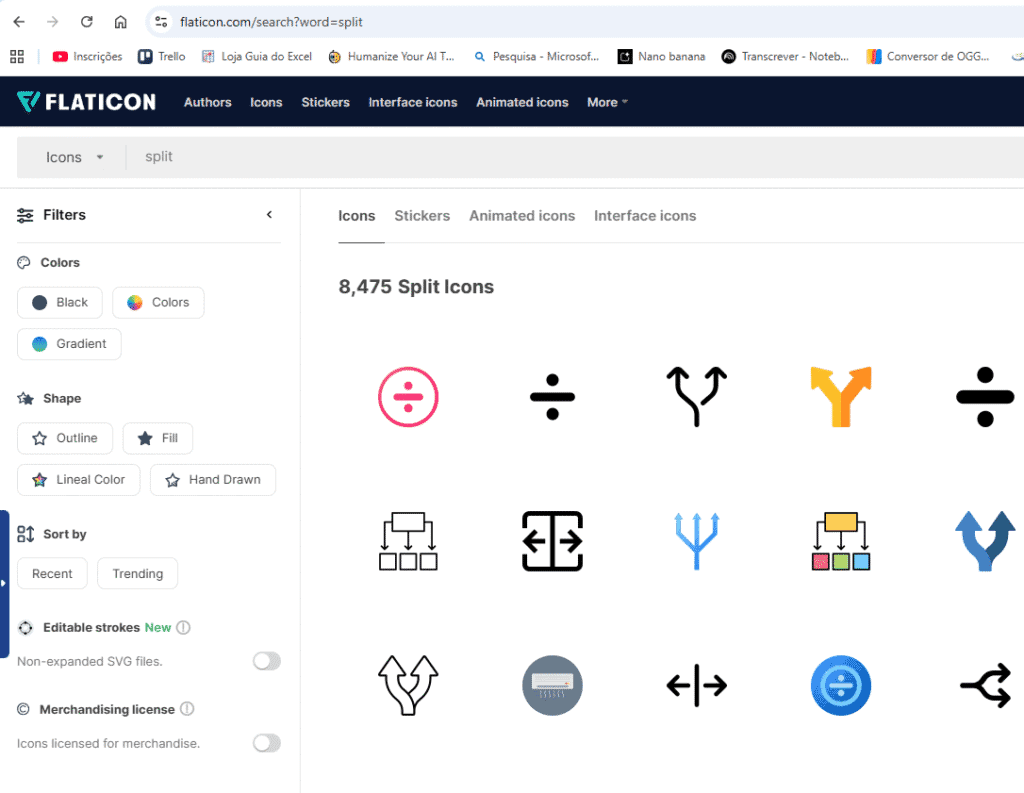The width and height of the screenshot is (1024, 793).
Task: Filter by Outline shape
Action: pos(66,438)
